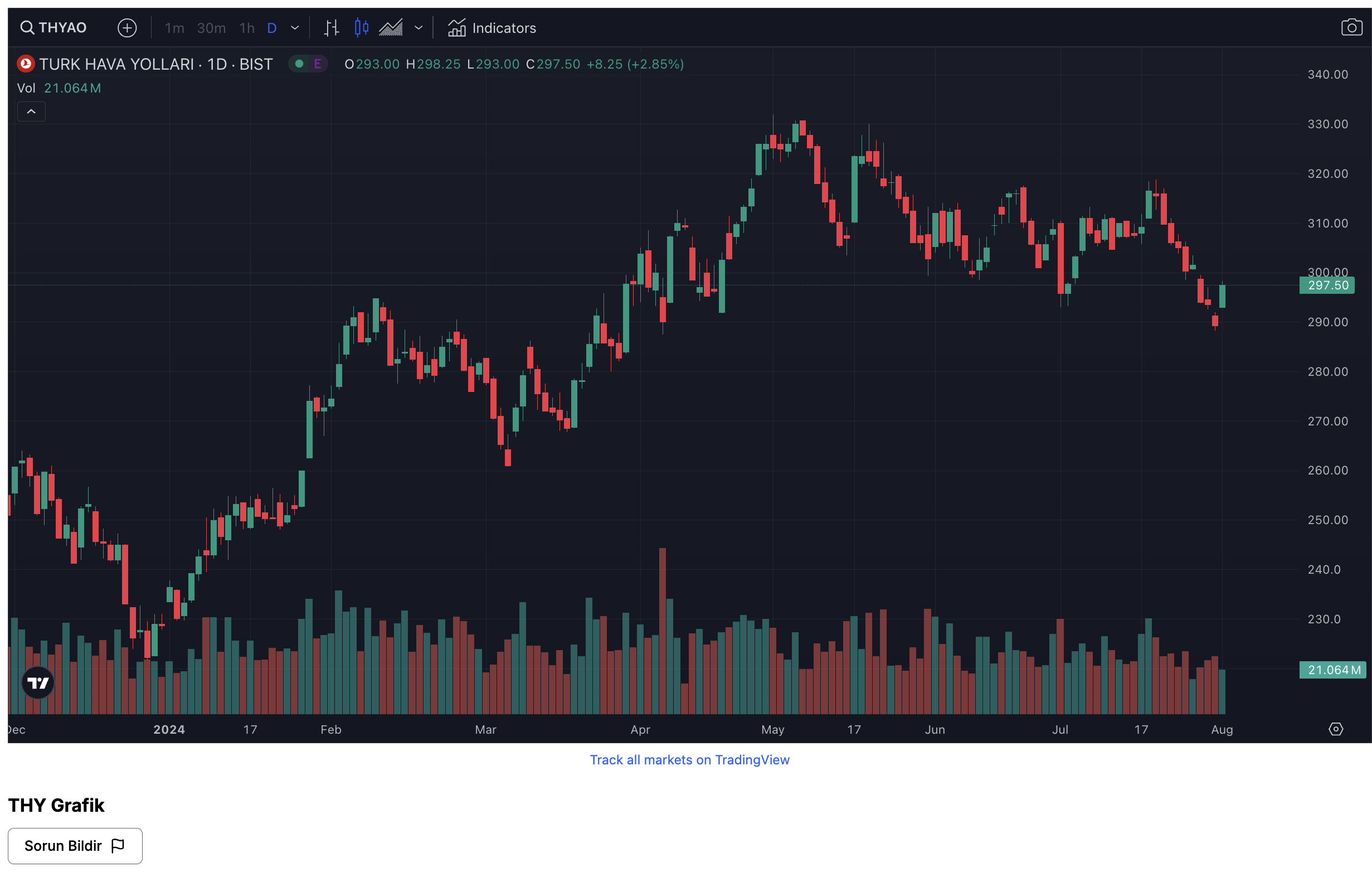Collapse the indicator legend with chevron
Image resolution: width=1372 pixels, height=872 pixels.
(31, 112)
